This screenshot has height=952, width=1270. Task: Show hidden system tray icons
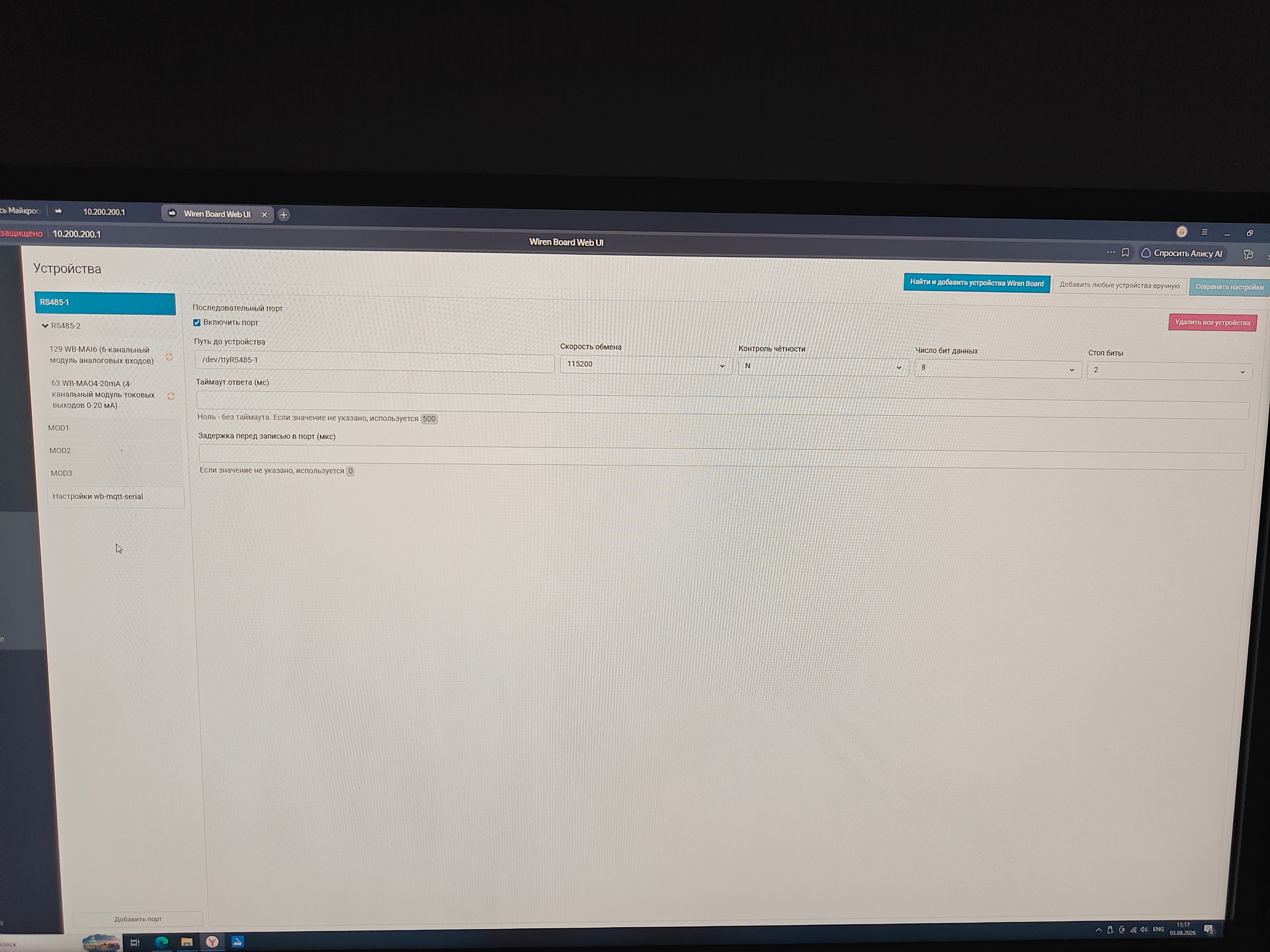click(x=1099, y=930)
